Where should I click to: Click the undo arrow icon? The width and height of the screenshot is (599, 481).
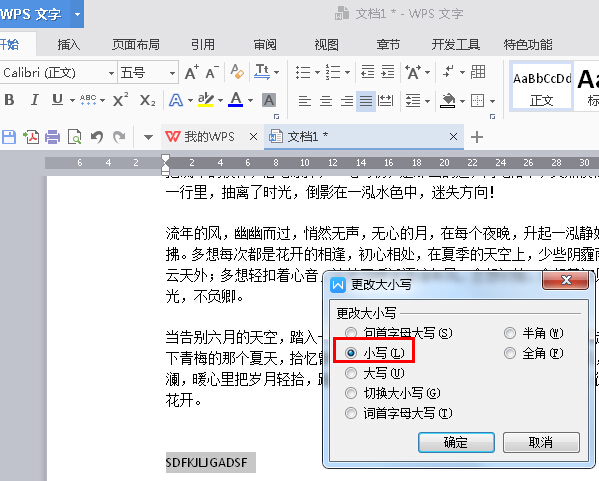pos(97,137)
